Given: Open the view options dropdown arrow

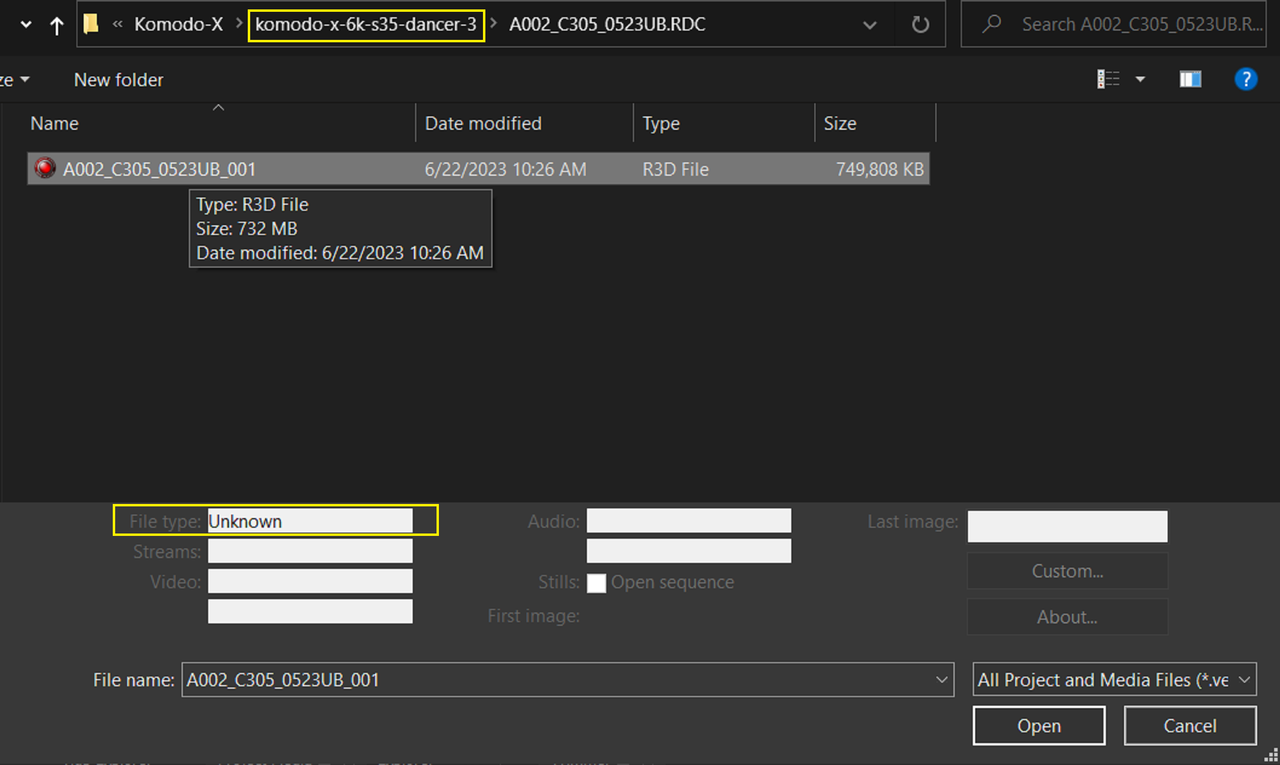Looking at the screenshot, I should tap(1140, 80).
